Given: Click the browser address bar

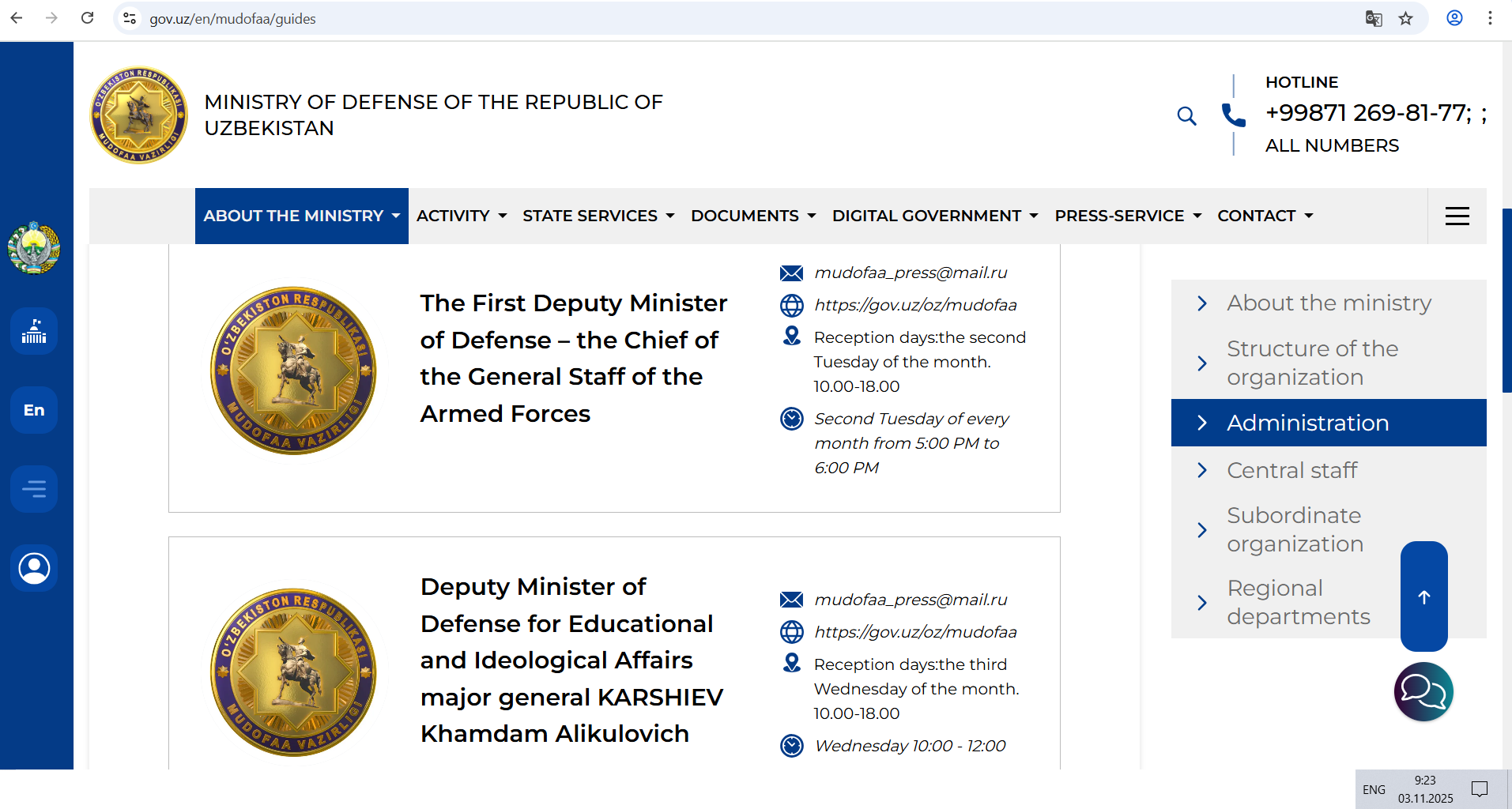Looking at the screenshot, I should pos(711,18).
